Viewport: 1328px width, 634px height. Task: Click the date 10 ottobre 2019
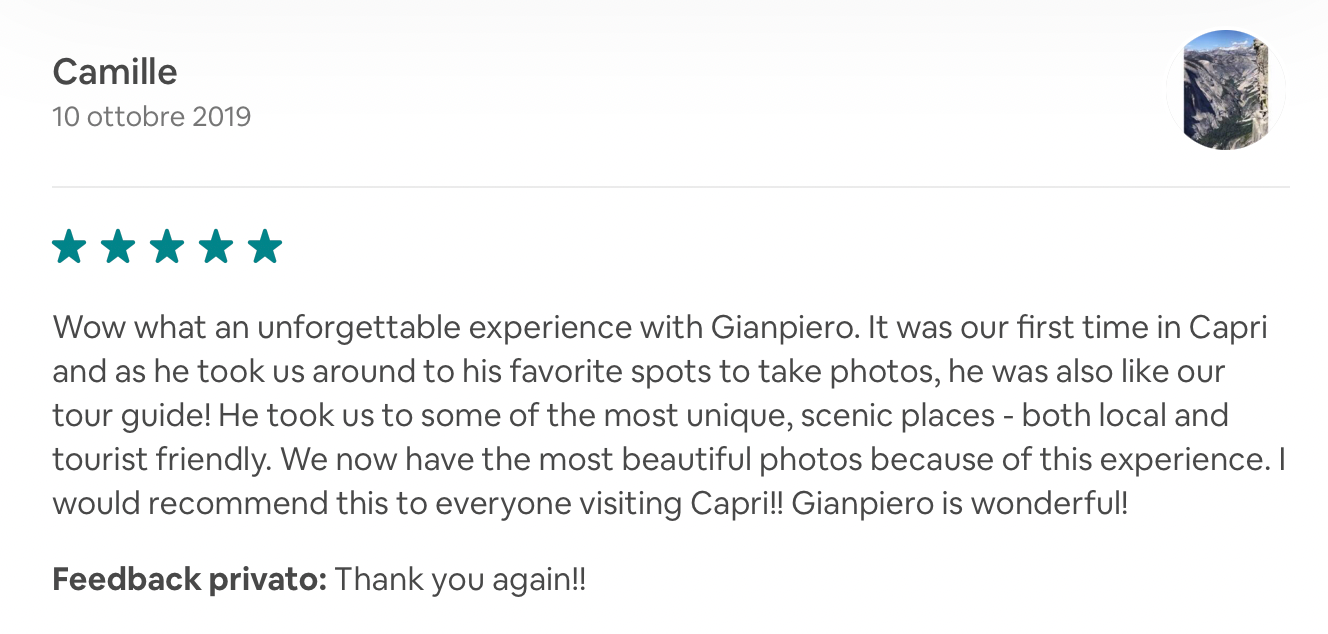tap(151, 117)
